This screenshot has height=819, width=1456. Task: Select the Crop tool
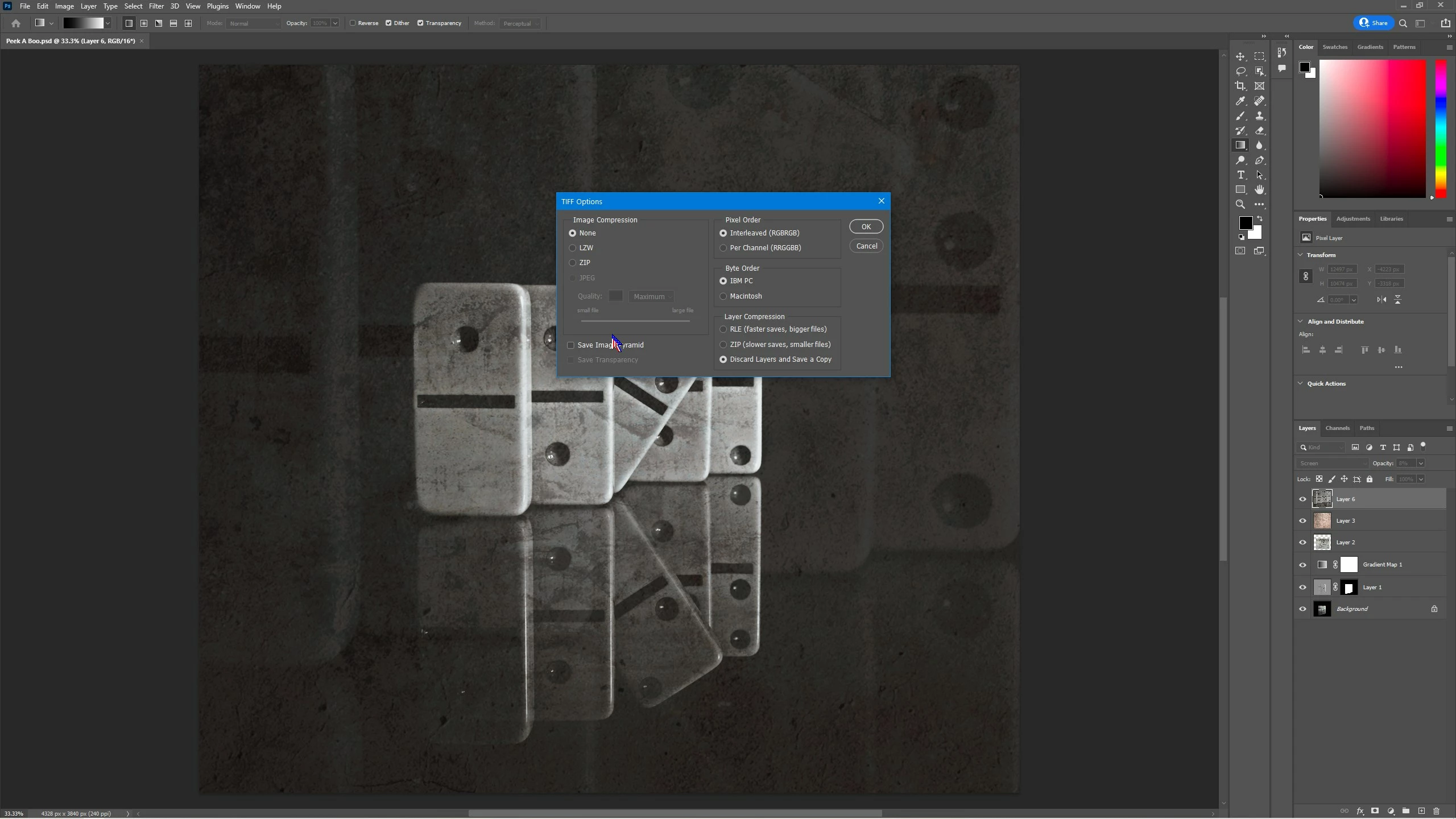(x=1240, y=86)
